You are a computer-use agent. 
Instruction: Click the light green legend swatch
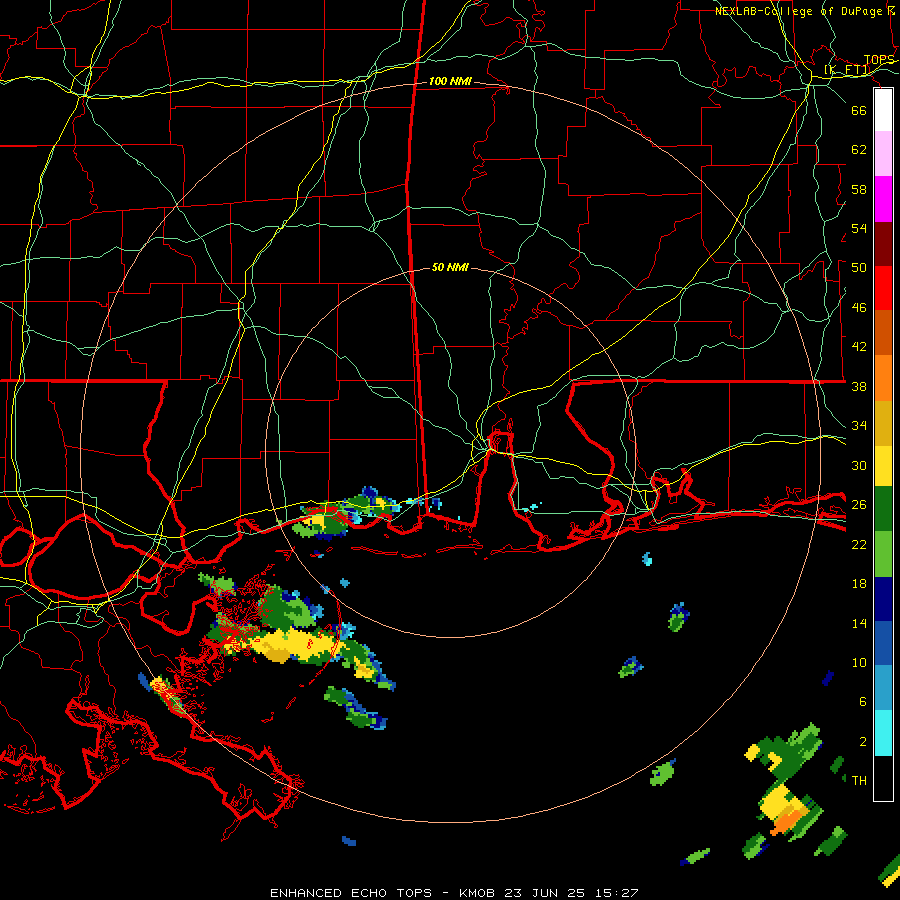(883, 554)
